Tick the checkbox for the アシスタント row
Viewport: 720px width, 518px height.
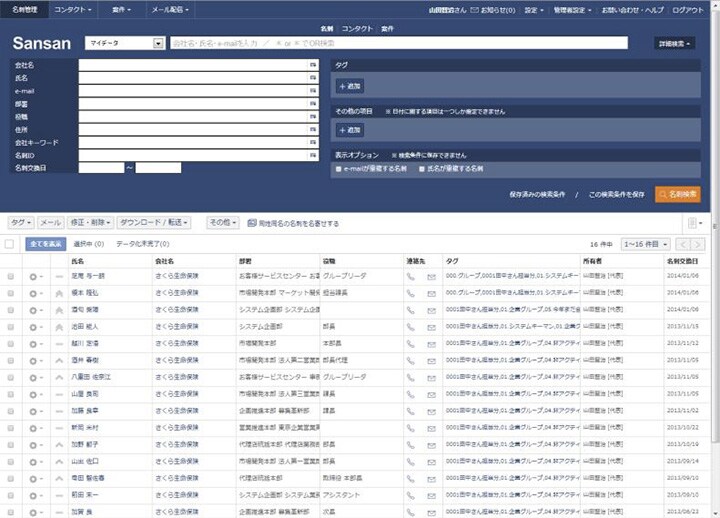tap(11, 495)
